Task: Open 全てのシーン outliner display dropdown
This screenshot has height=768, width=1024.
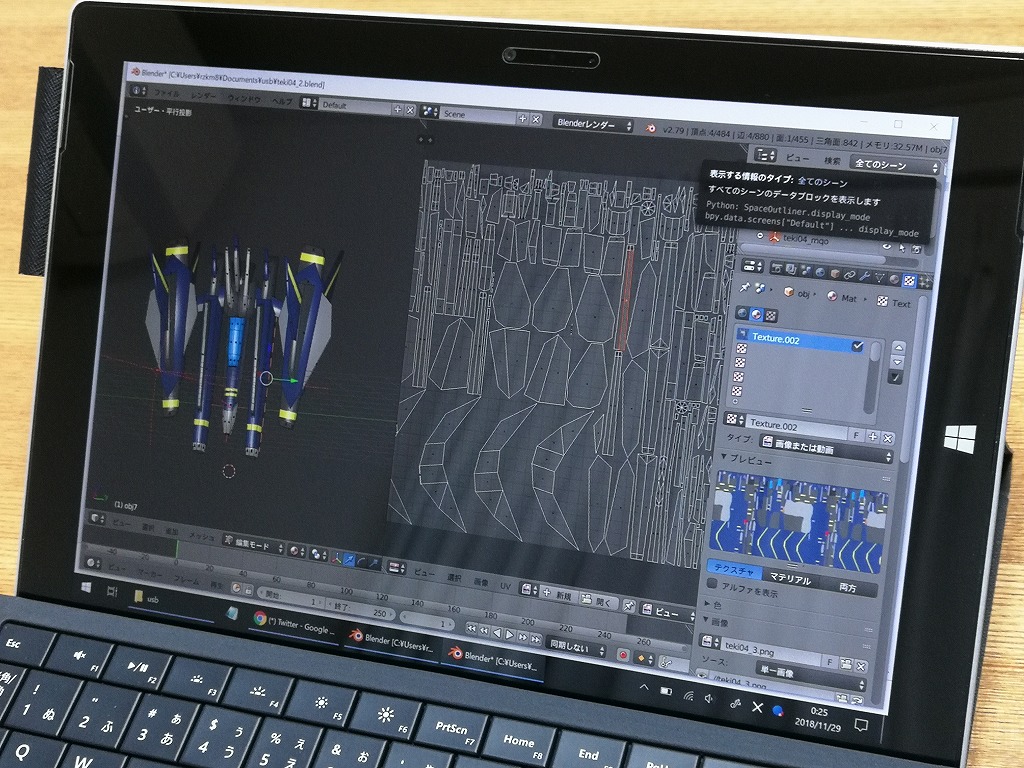Action: 895,165
